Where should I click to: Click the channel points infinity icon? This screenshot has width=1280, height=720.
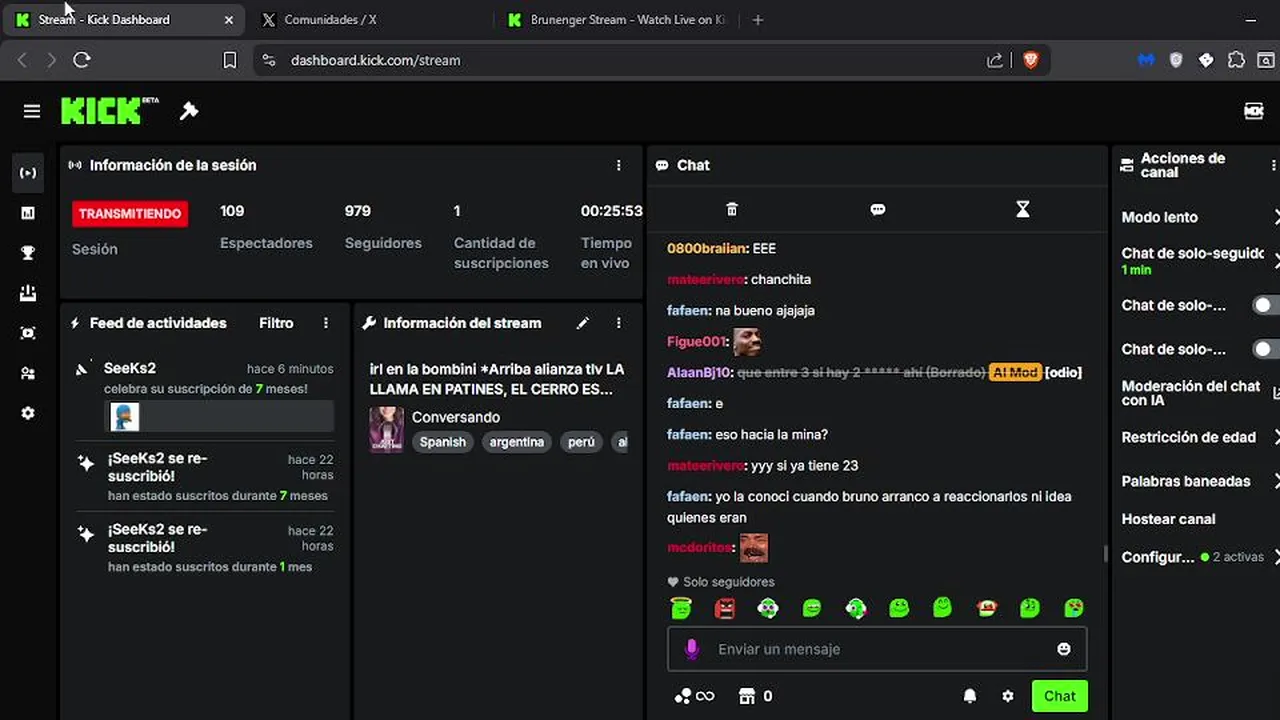point(695,696)
